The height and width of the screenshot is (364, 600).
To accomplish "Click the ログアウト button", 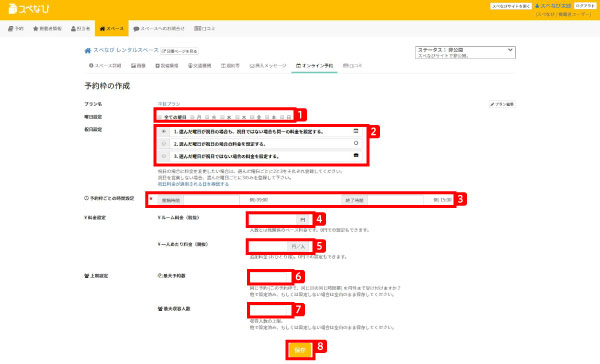I will (x=585, y=6).
